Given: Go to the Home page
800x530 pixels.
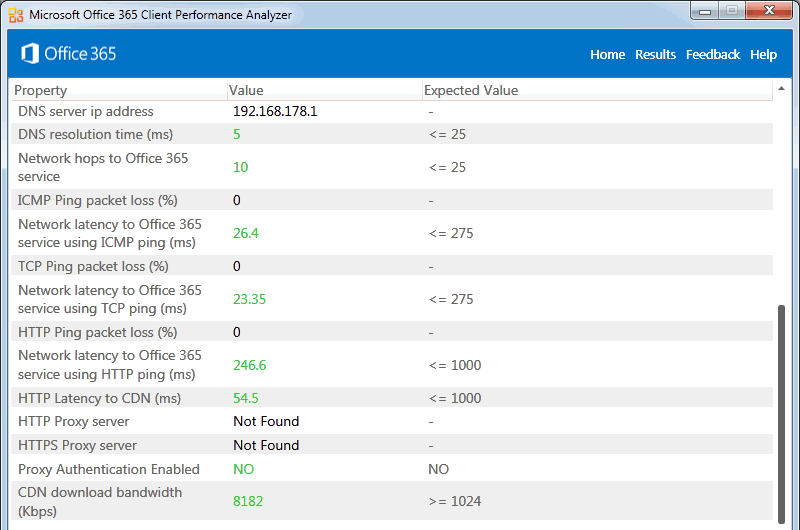Looking at the screenshot, I should point(607,55).
